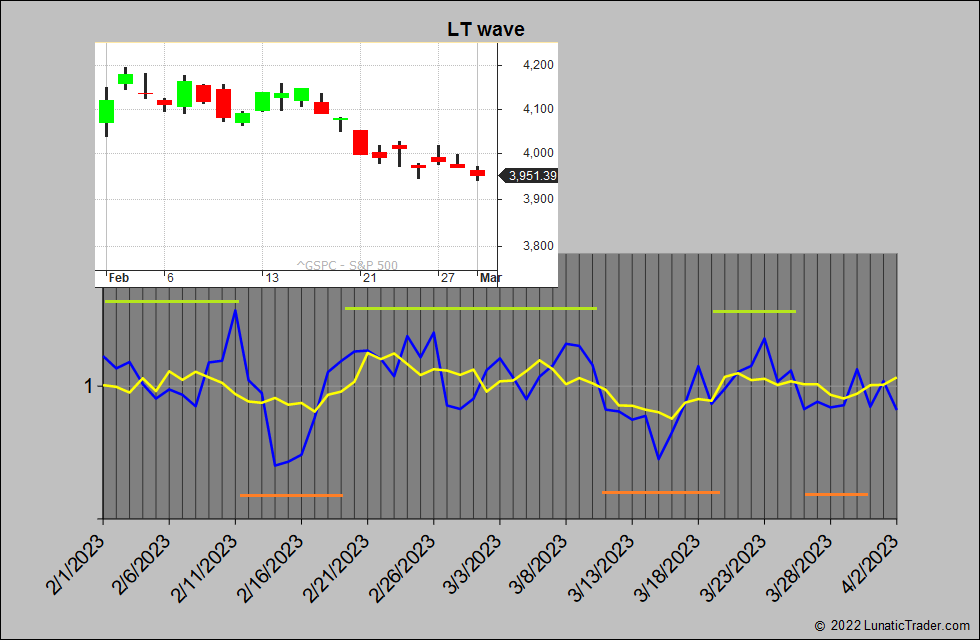Select the 2/1/2023 date label
This screenshot has width=980, height=640.
74,565
